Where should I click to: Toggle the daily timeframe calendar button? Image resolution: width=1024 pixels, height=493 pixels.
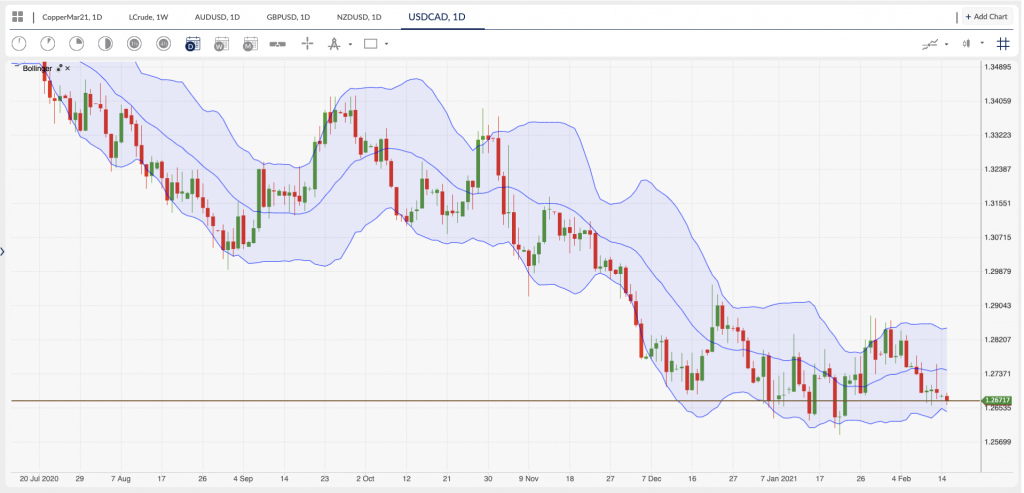point(193,44)
